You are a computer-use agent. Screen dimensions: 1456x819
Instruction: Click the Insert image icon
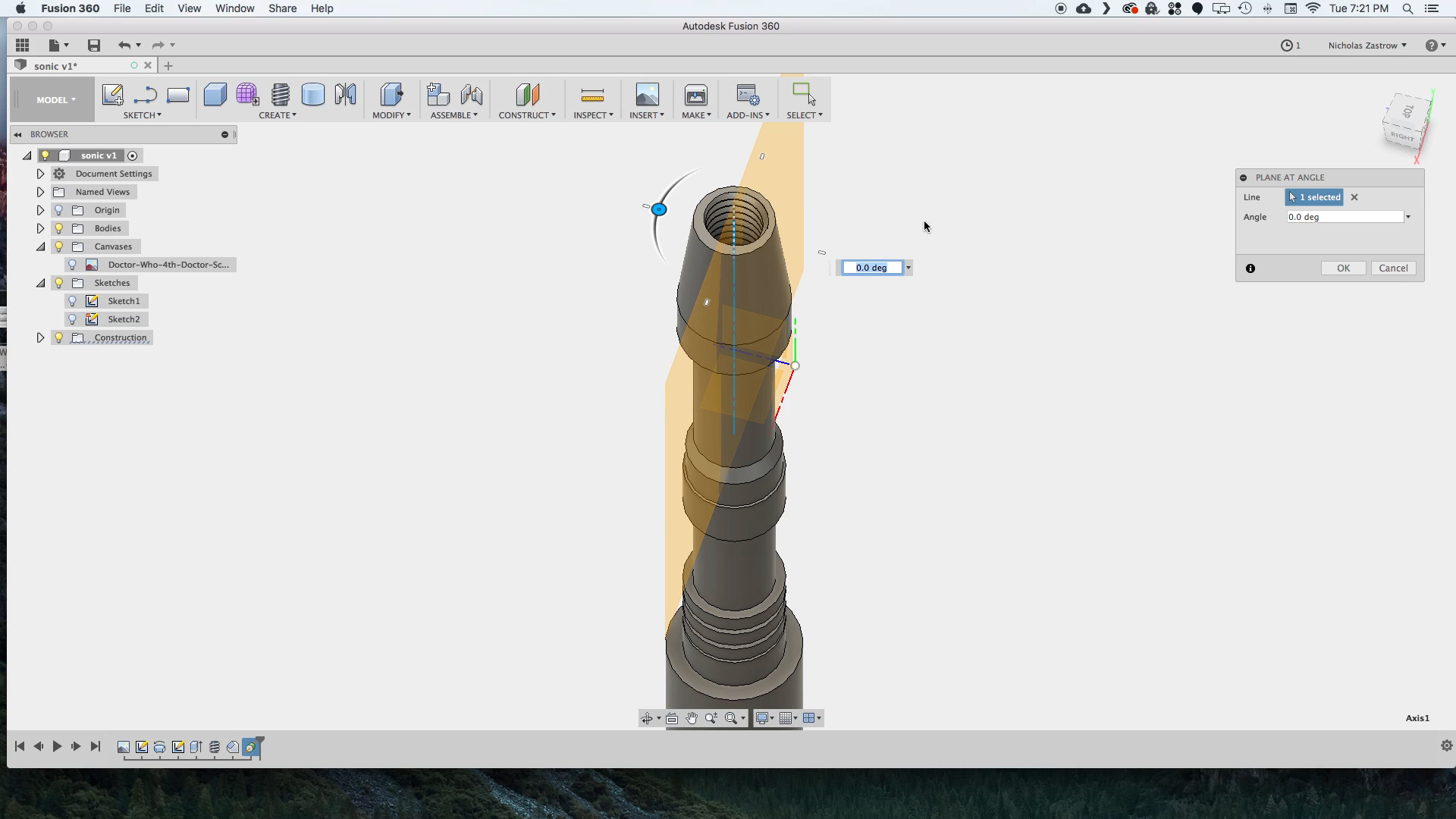[647, 95]
